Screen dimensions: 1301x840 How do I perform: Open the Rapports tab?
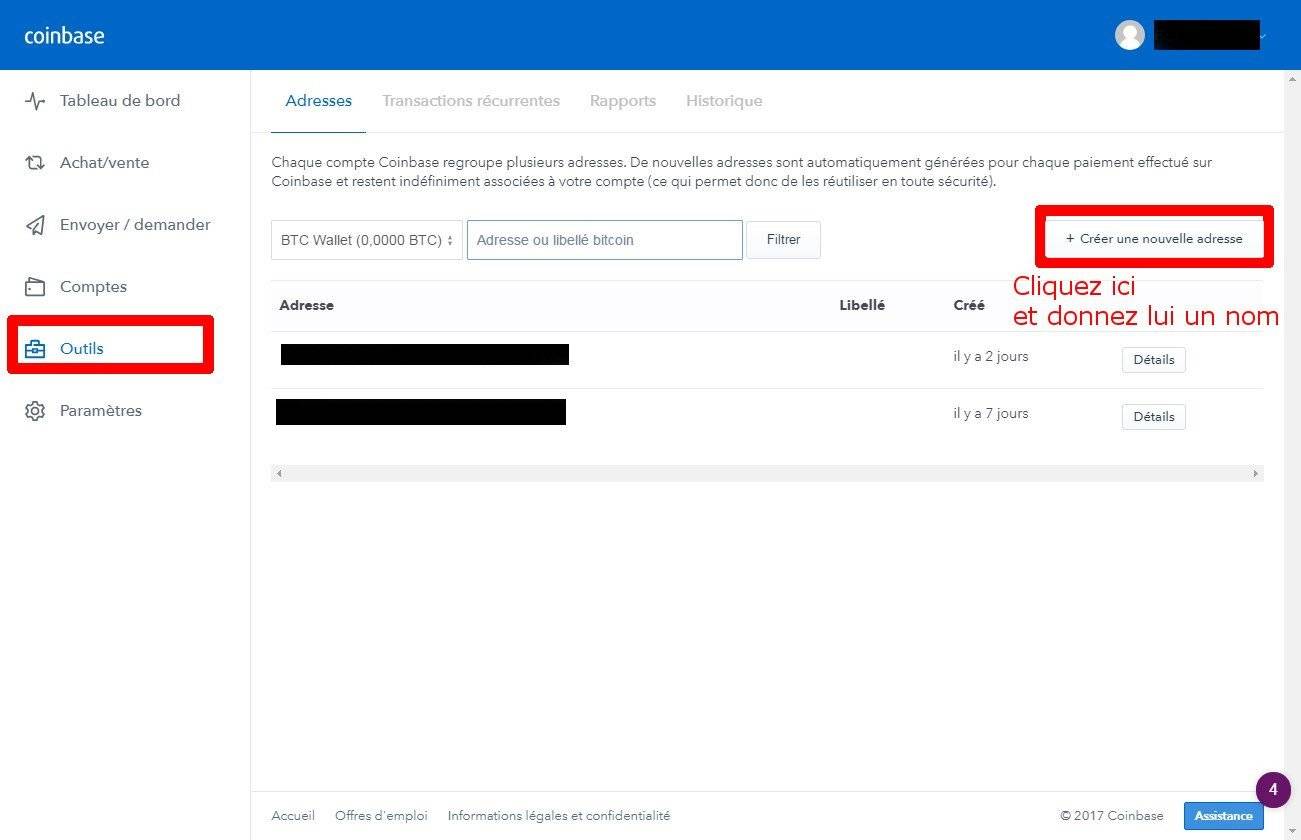tap(623, 101)
